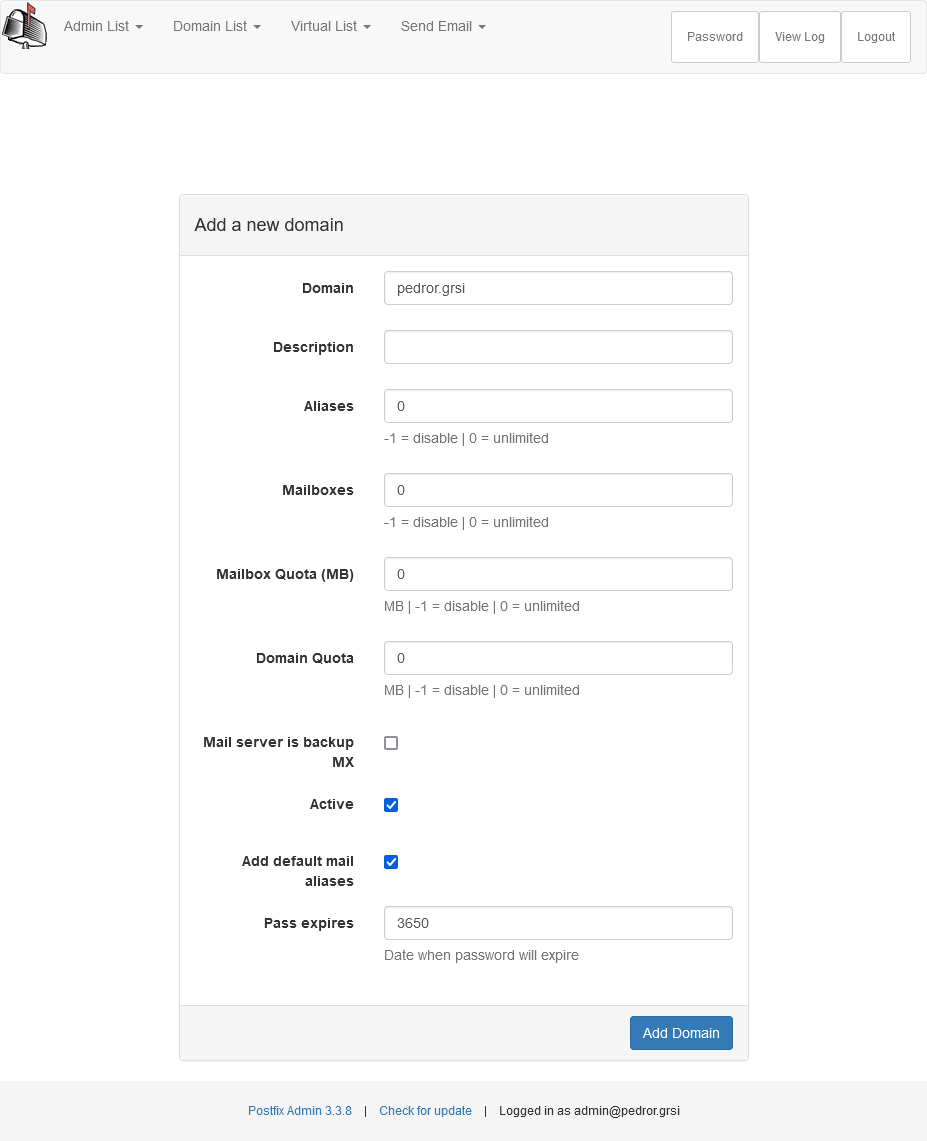
Task: Click the Mailbox Quota (MB) field
Action: pyautogui.click(x=557, y=574)
